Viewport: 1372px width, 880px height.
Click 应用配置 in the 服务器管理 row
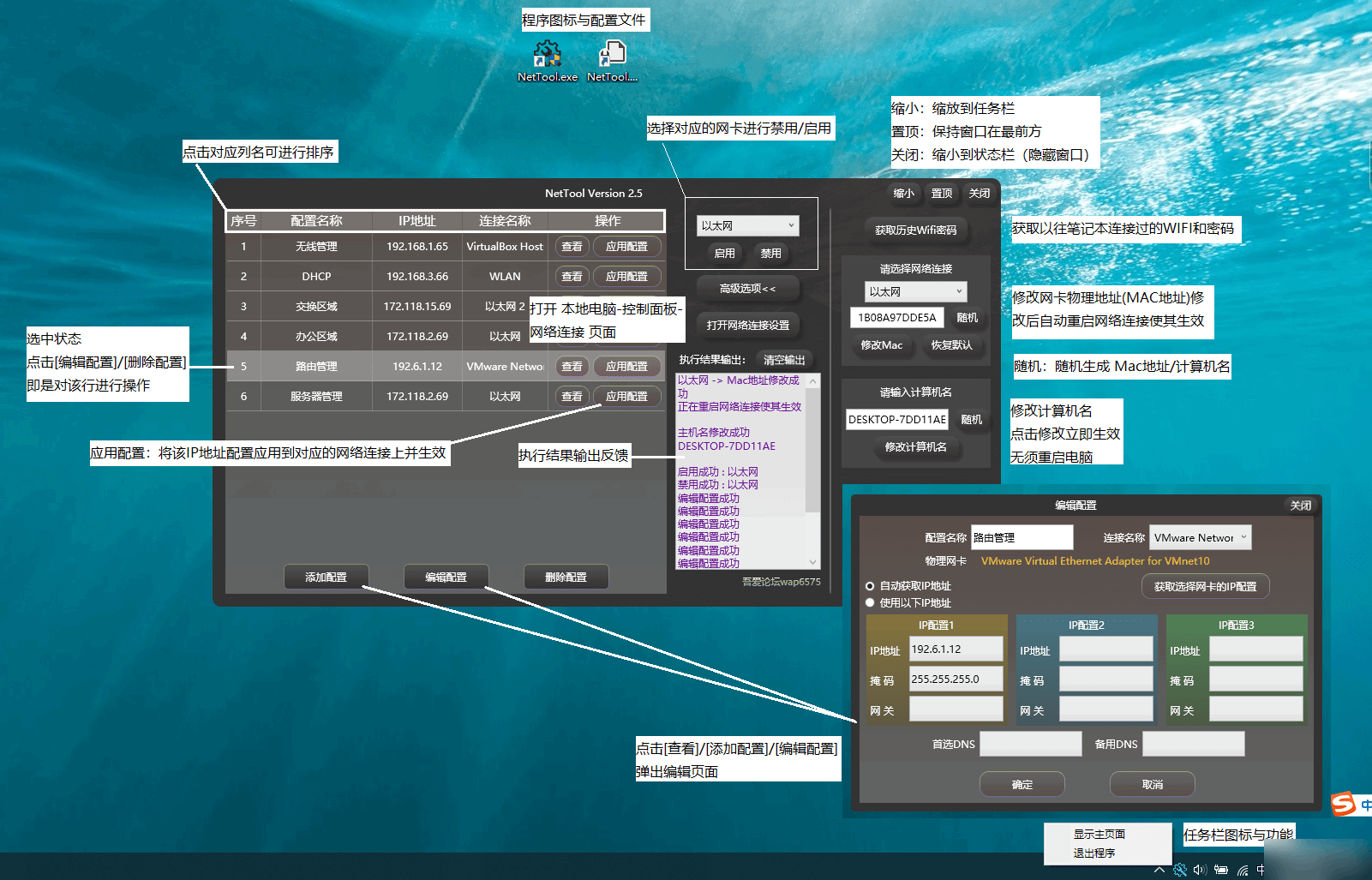[627, 397]
